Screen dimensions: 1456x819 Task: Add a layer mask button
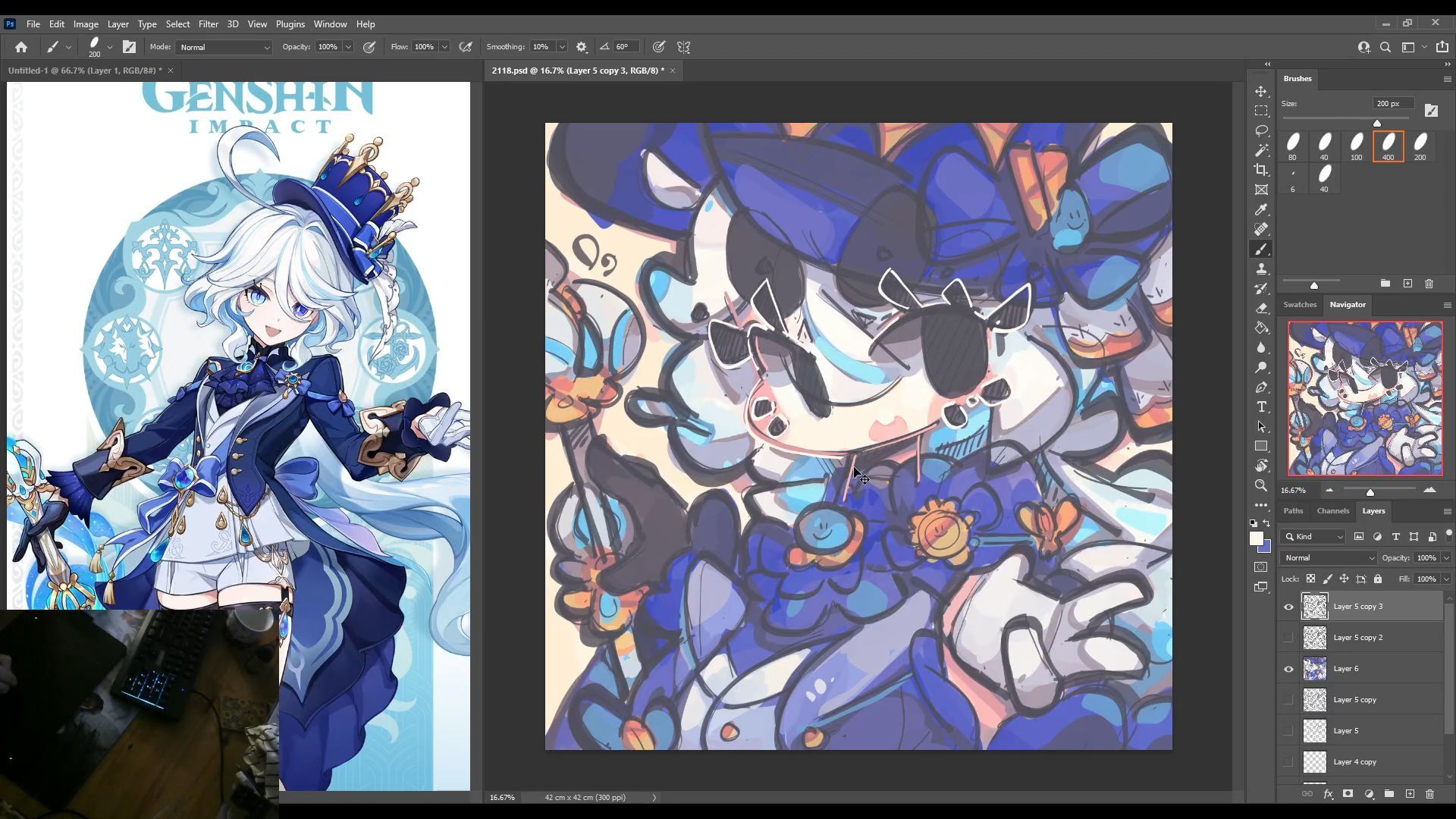[1348, 794]
